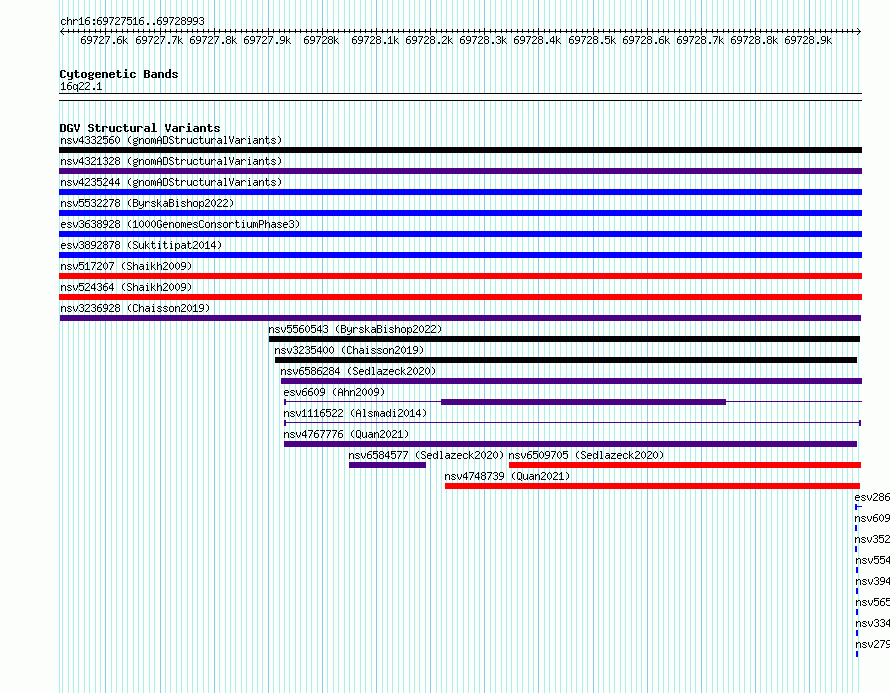This screenshot has width=890, height=693.
Task: Select the 69728.5k ruler tick label
Action: point(592,40)
